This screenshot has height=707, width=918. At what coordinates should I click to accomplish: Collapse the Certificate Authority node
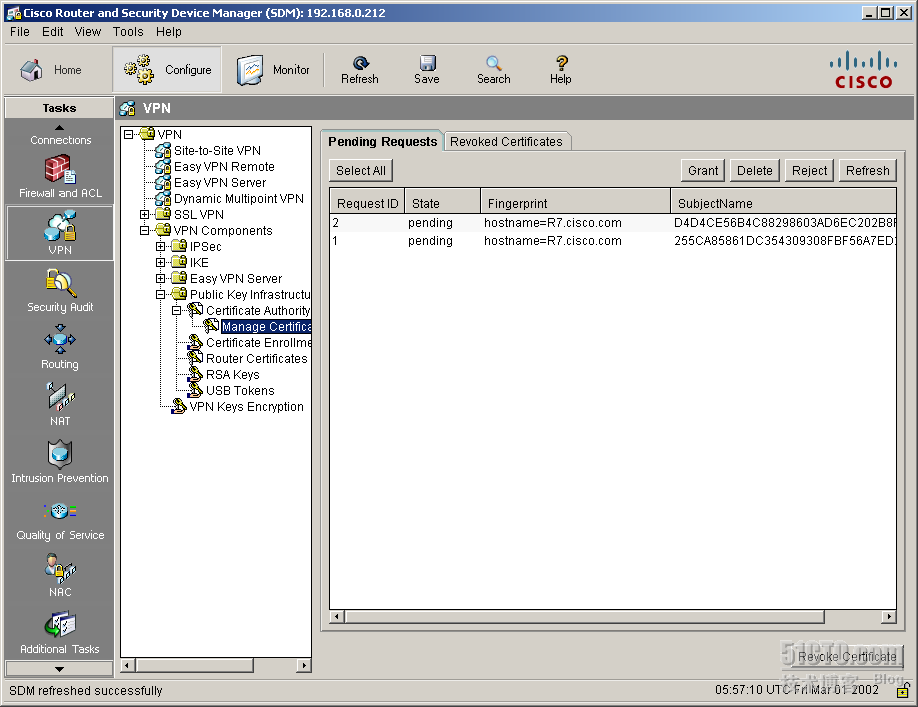176,310
